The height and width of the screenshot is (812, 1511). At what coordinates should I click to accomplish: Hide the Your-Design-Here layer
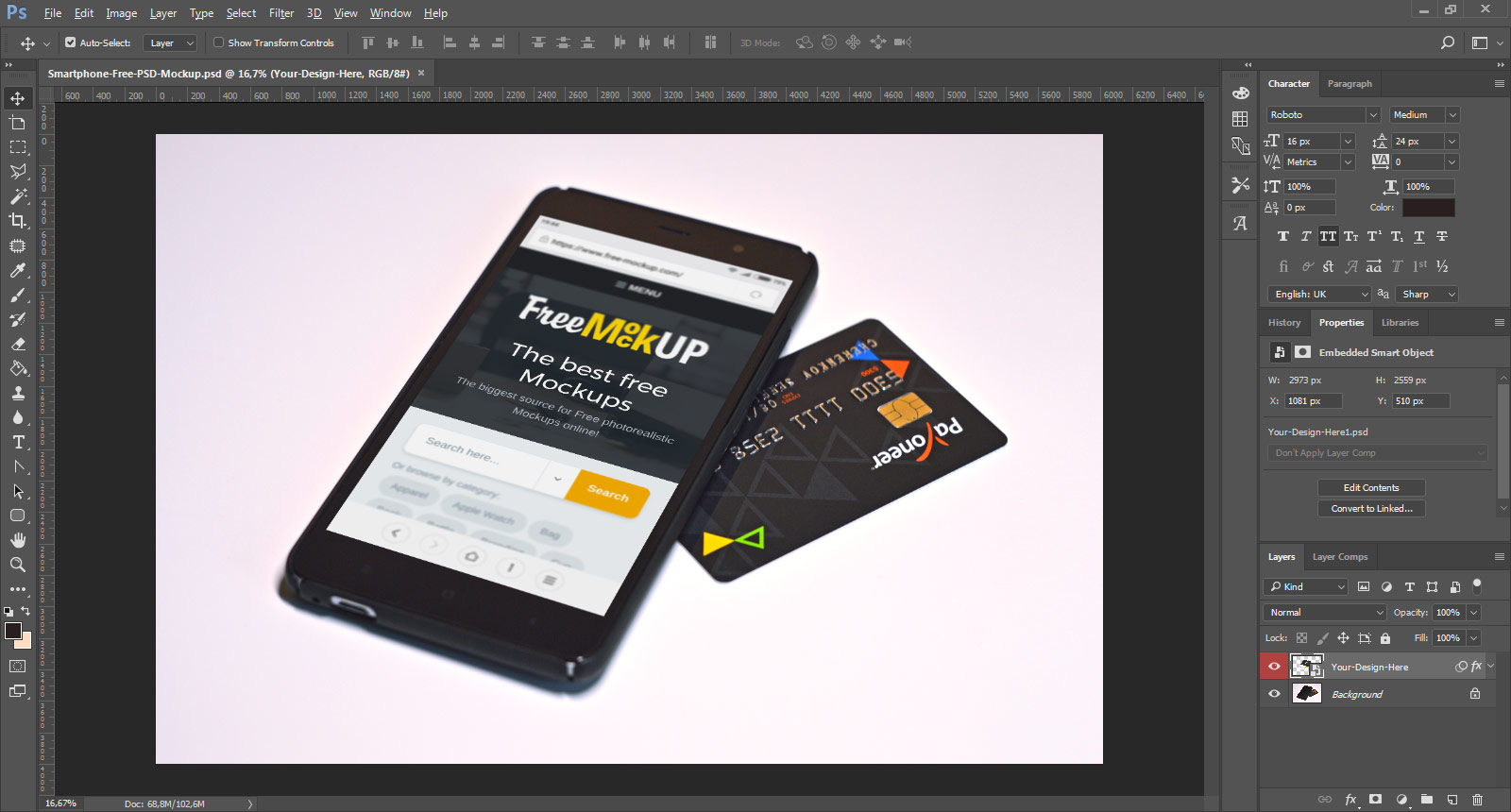(1274, 667)
